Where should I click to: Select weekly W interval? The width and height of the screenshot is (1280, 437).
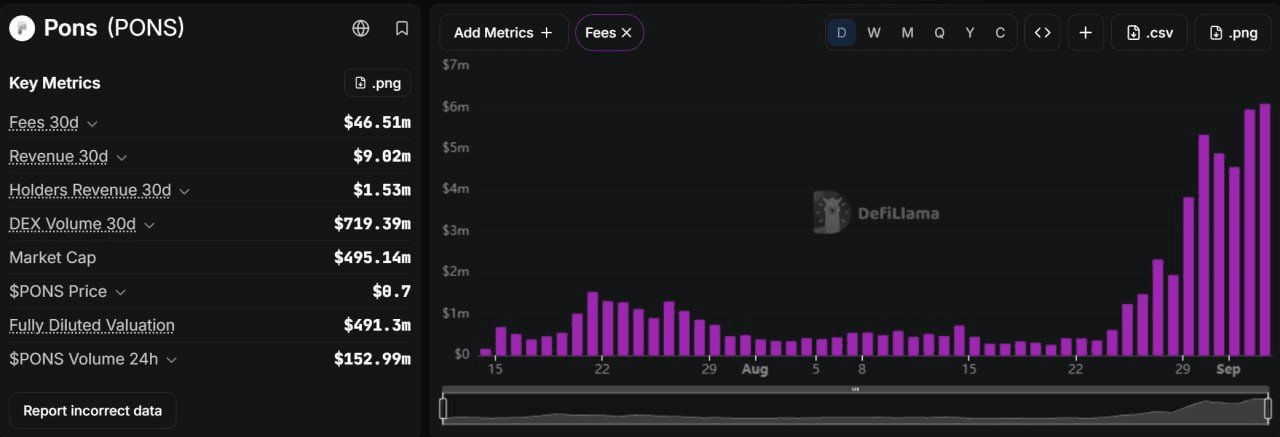(874, 33)
